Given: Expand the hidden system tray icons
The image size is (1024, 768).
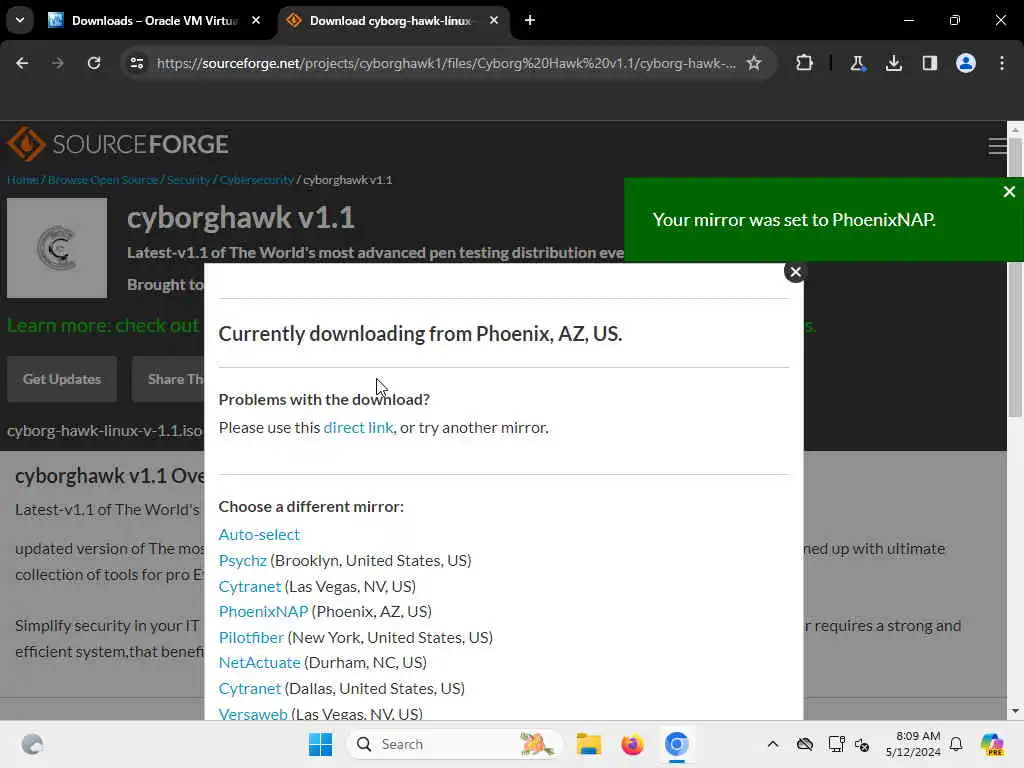Looking at the screenshot, I should 773,744.
